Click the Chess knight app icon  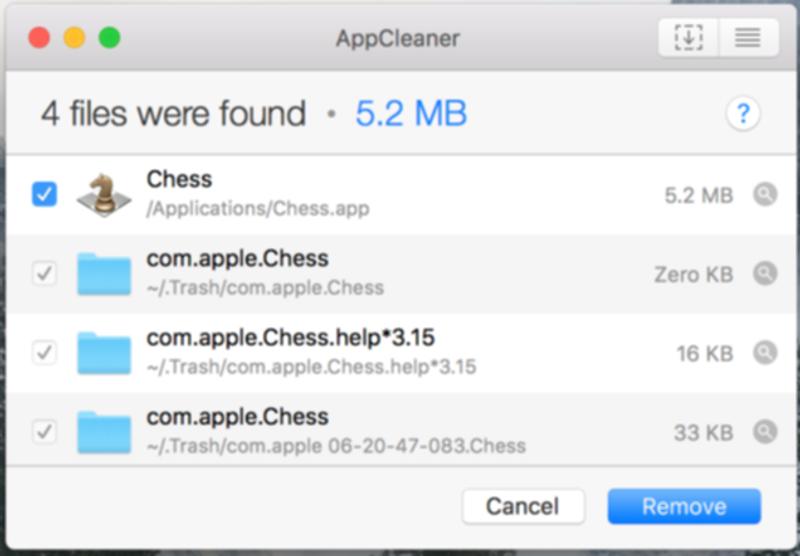(104, 195)
